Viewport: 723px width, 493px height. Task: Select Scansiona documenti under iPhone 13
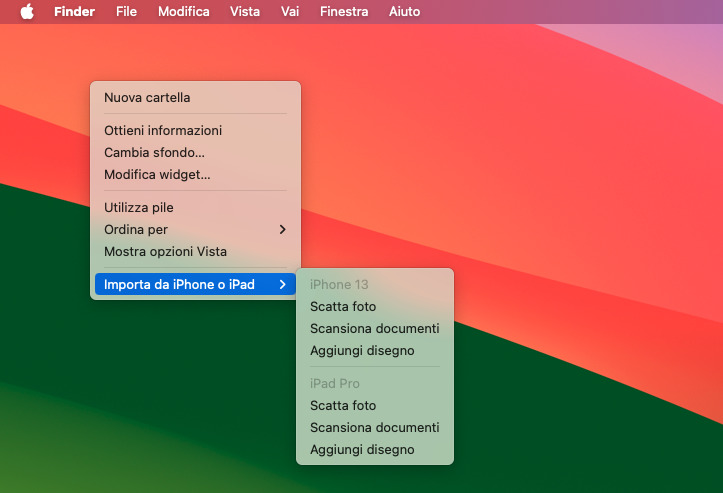(x=374, y=328)
